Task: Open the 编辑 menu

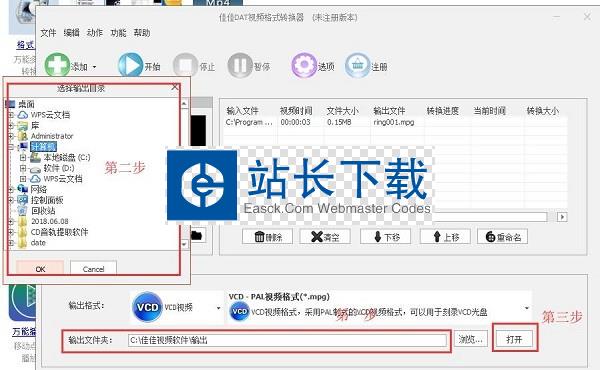Action: point(72,33)
